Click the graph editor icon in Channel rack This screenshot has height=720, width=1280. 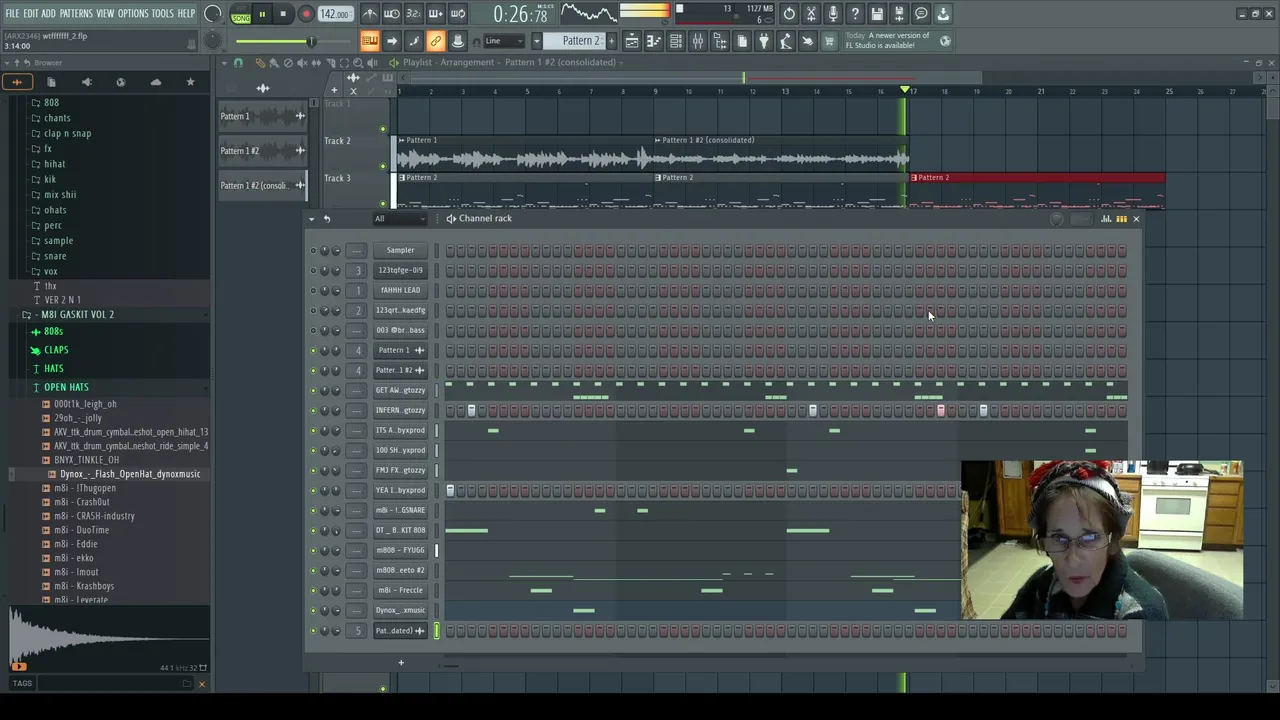(1106, 218)
